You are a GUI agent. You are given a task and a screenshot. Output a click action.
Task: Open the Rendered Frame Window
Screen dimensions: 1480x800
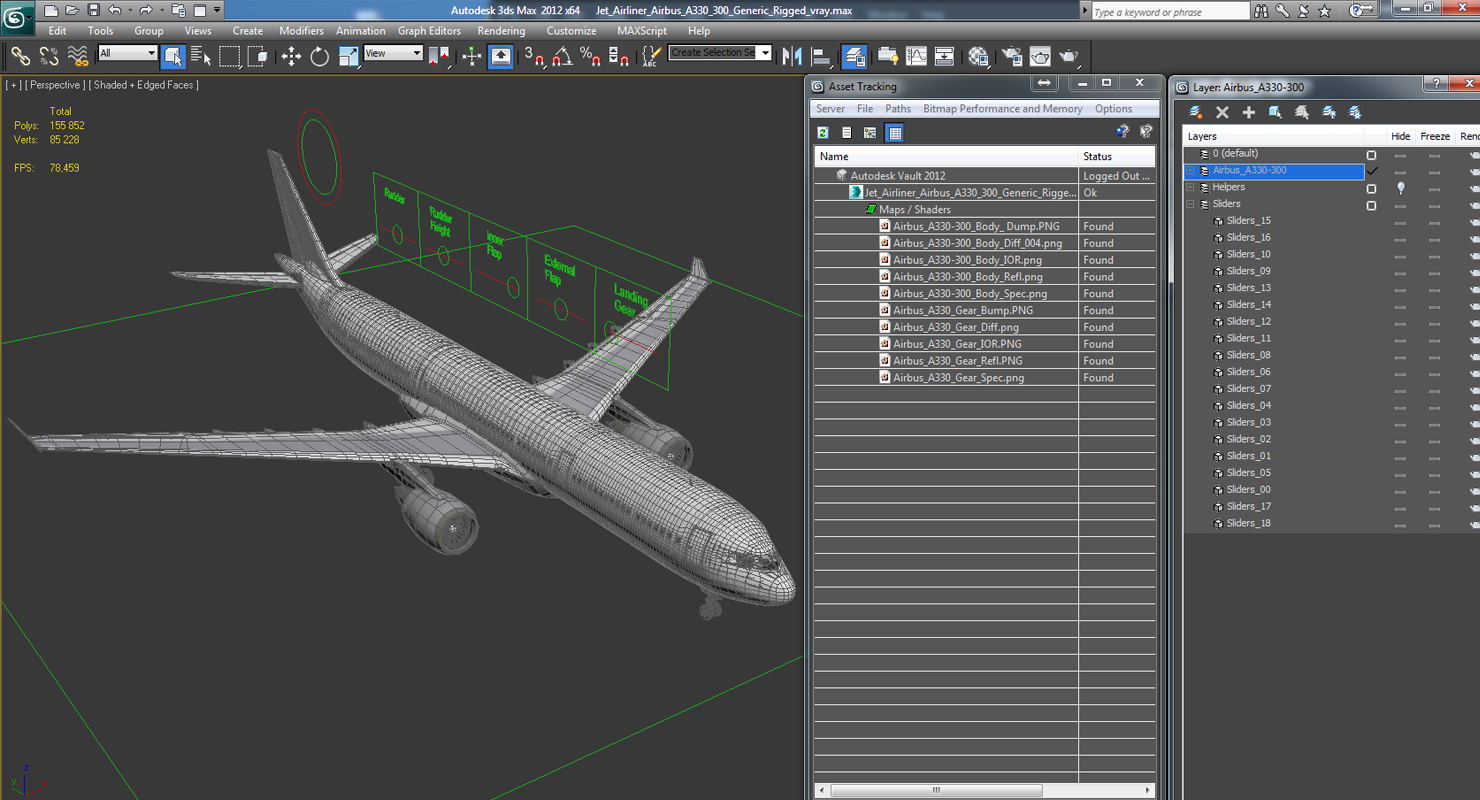(1040, 56)
